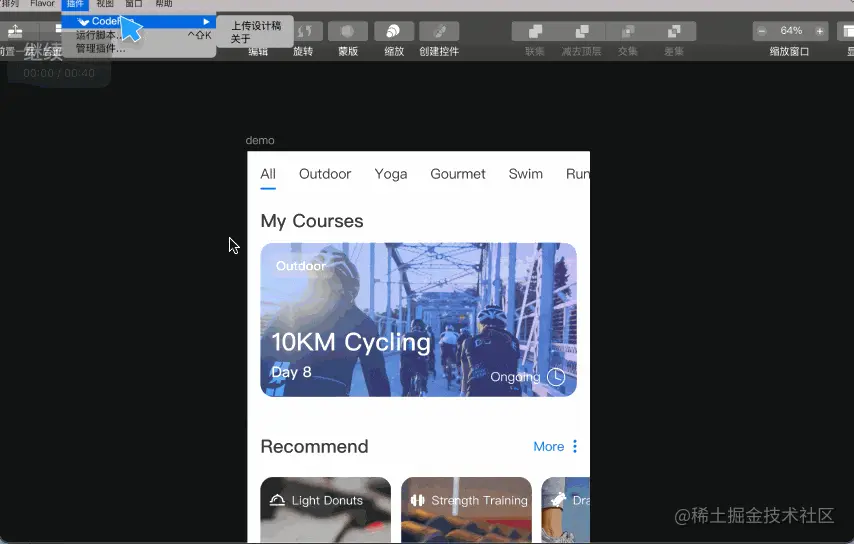Click the Bring Forward toolbar icon
Image resolution: width=854 pixels, height=544 pixels.
coord(15,32)
